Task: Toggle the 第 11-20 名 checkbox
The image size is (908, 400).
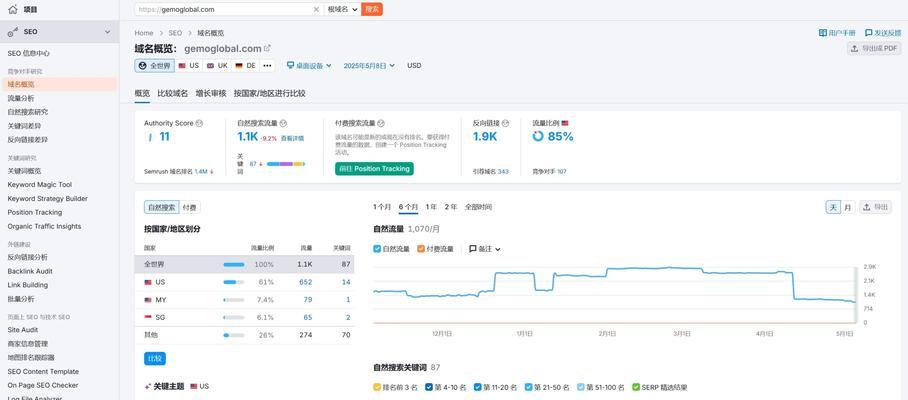Action: pos(477,387)
